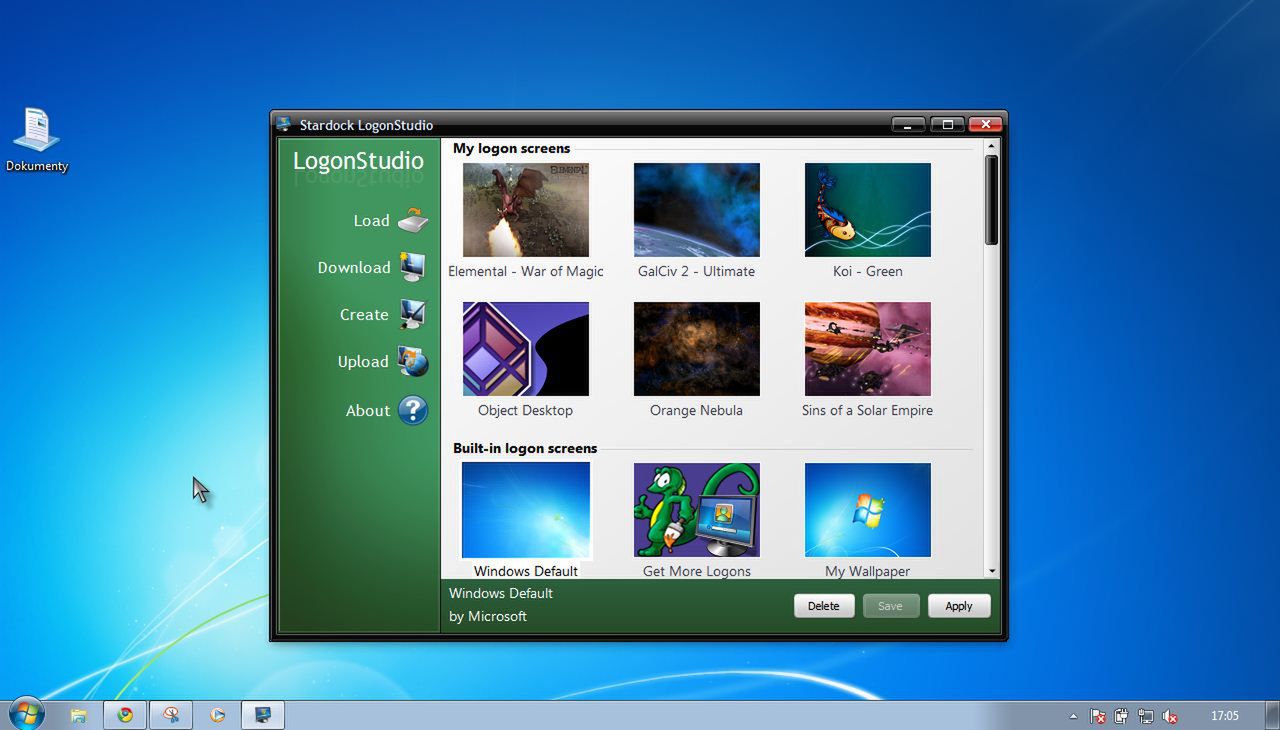Open the Windows Start menu orb
Screen dimensions: 1280x730
(x=27, y=714)
